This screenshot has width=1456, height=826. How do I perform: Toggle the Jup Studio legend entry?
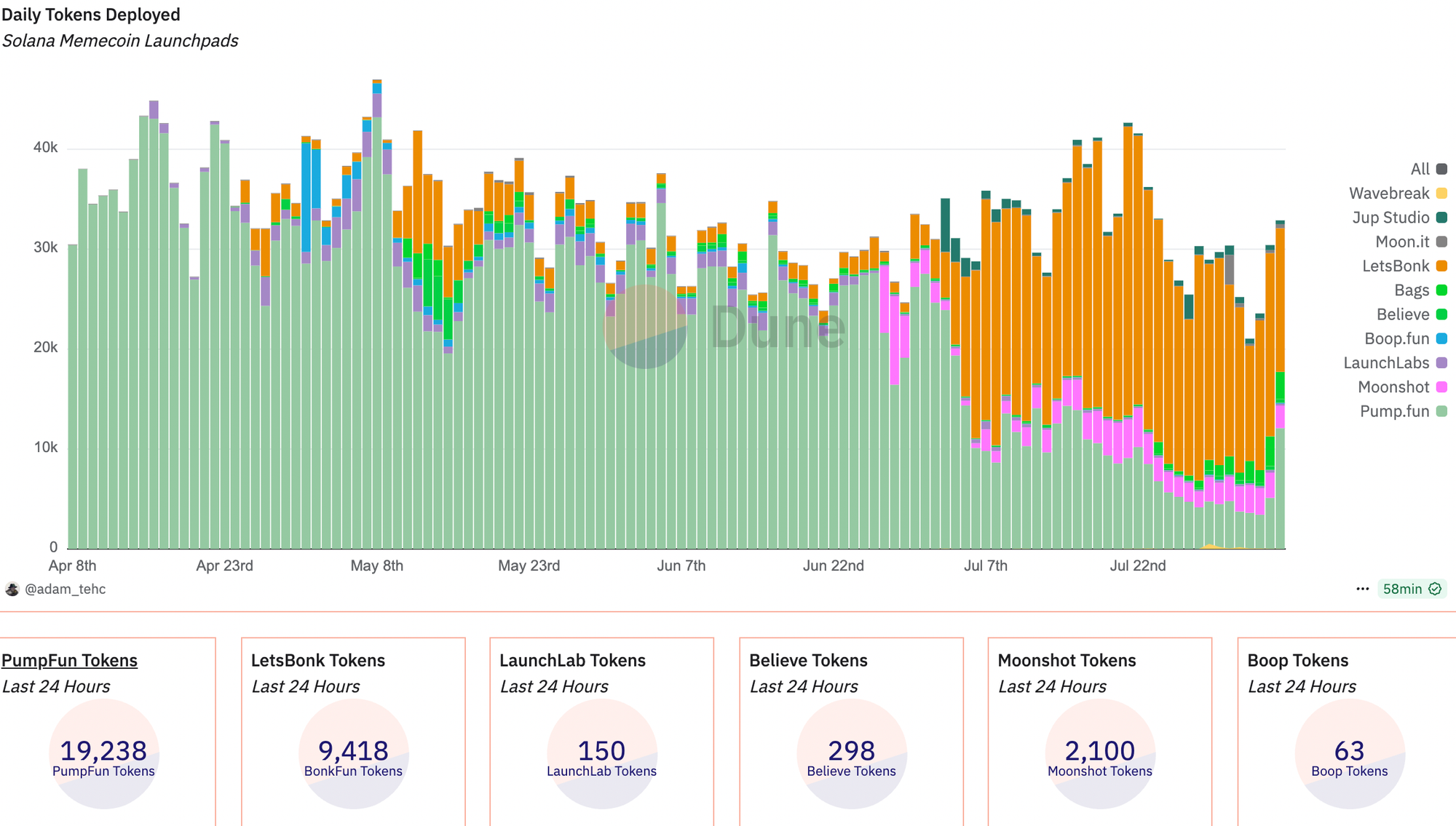click(1389, 217)
